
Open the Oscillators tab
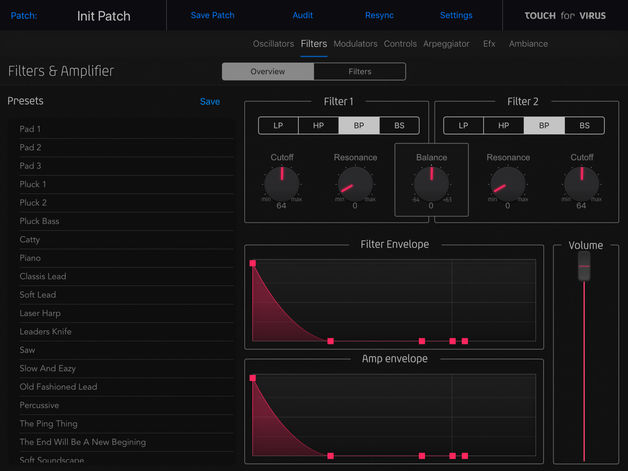point(273,44)
